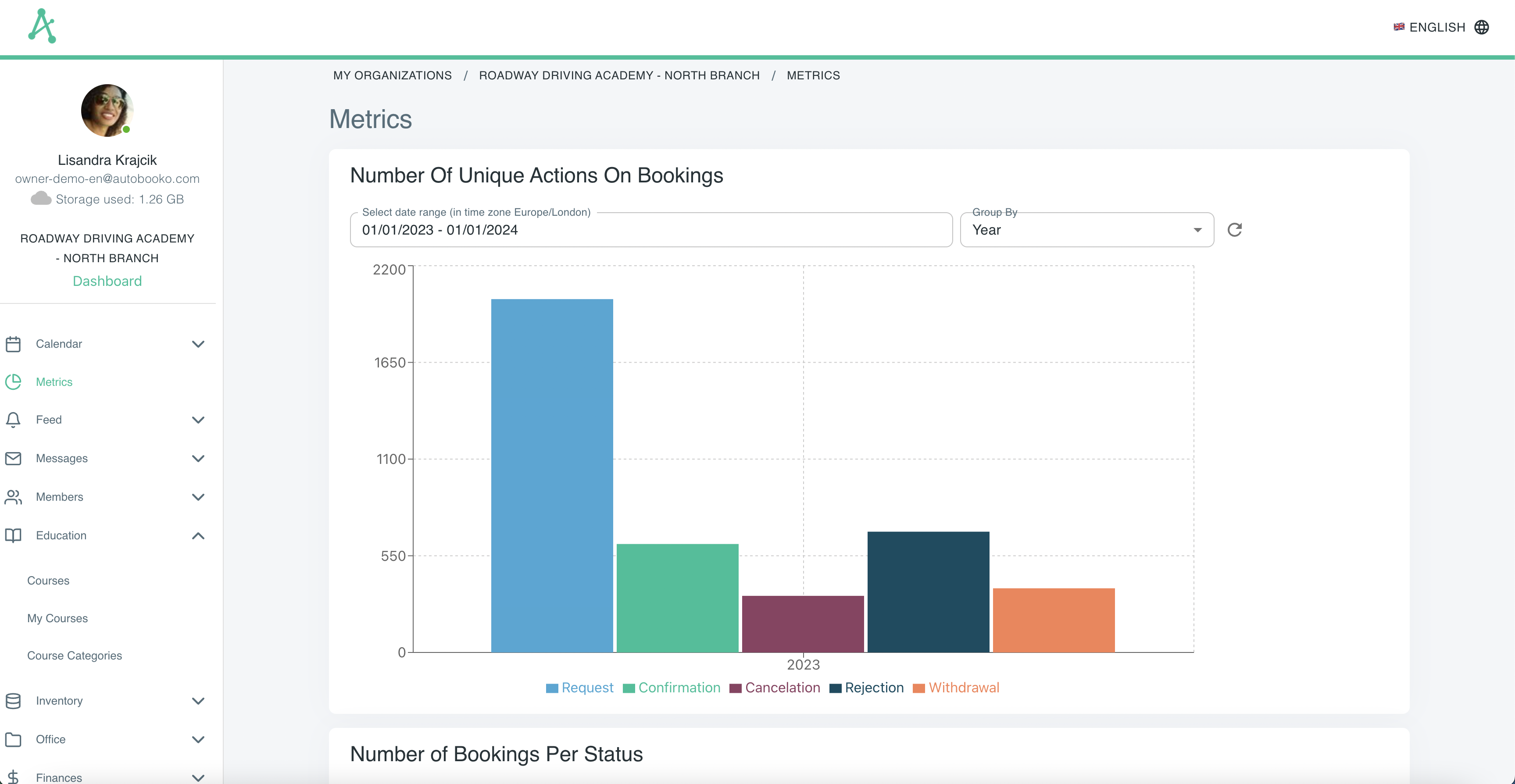This screenshot has width=1515, height=784.
Task: Click the Feed notification bell icon
Action: 14,419
